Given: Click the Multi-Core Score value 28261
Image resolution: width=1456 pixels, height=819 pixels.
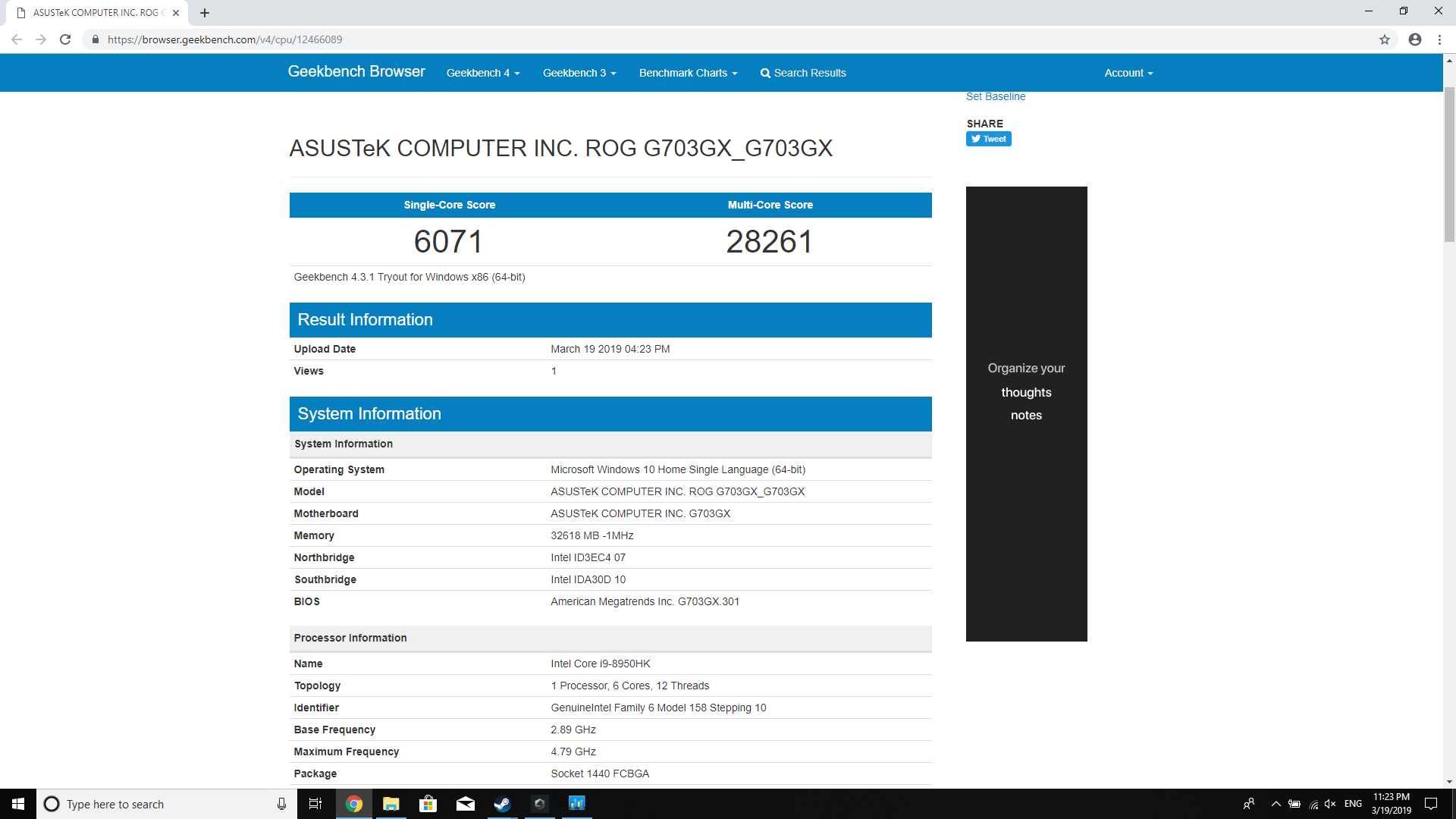Looking at the screenshot, I should pos(770,242).
